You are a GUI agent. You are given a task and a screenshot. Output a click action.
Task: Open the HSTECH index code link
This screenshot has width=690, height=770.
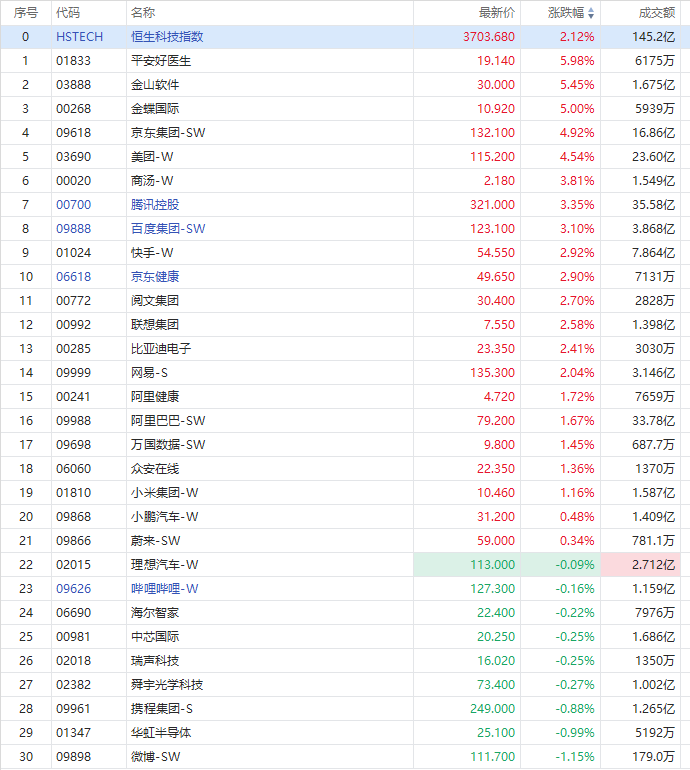point(80,37)
